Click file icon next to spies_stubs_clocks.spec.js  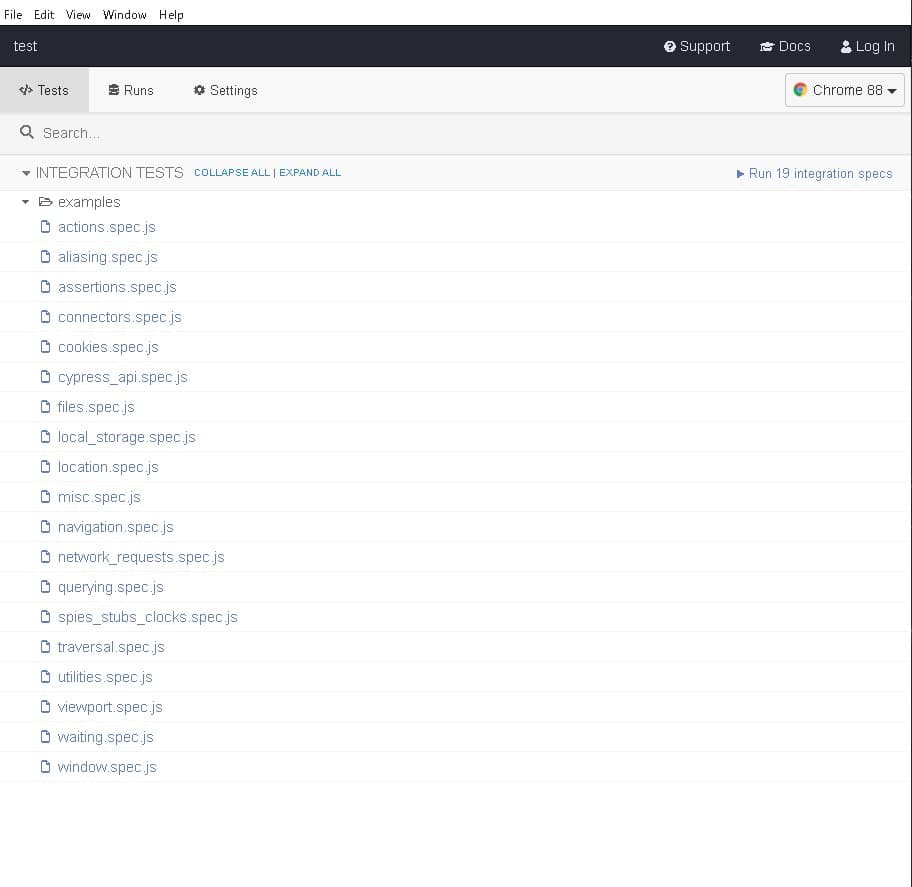[x=45, y=617]
